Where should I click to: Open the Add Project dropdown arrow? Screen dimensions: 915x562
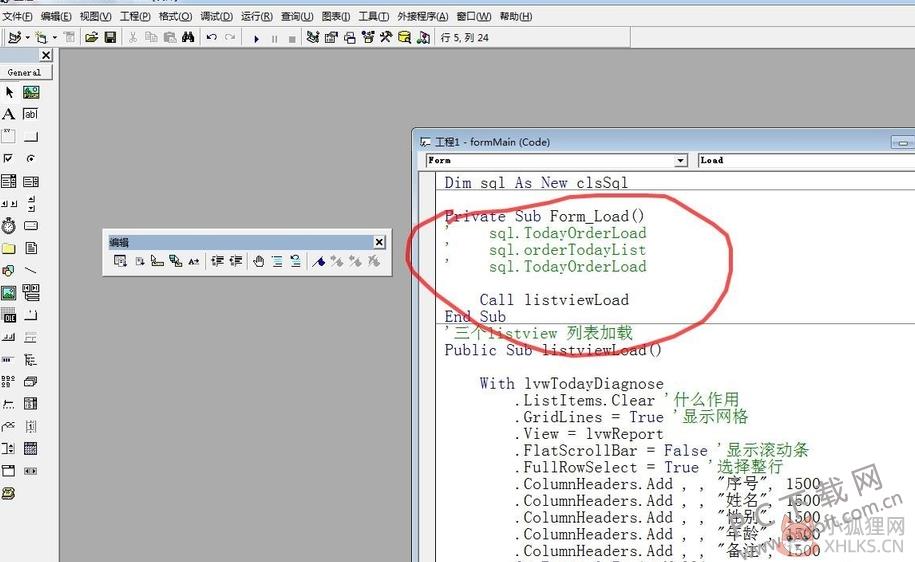(x=27, y=37)
